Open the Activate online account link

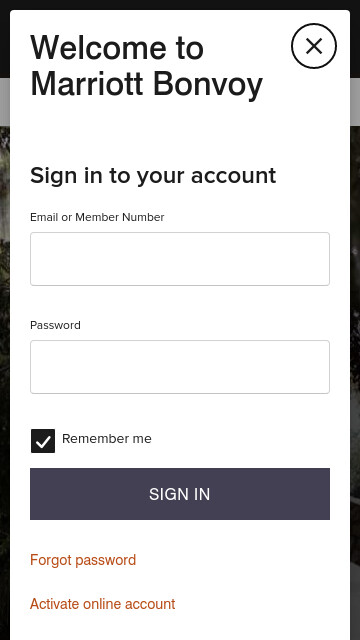(102, 604)
